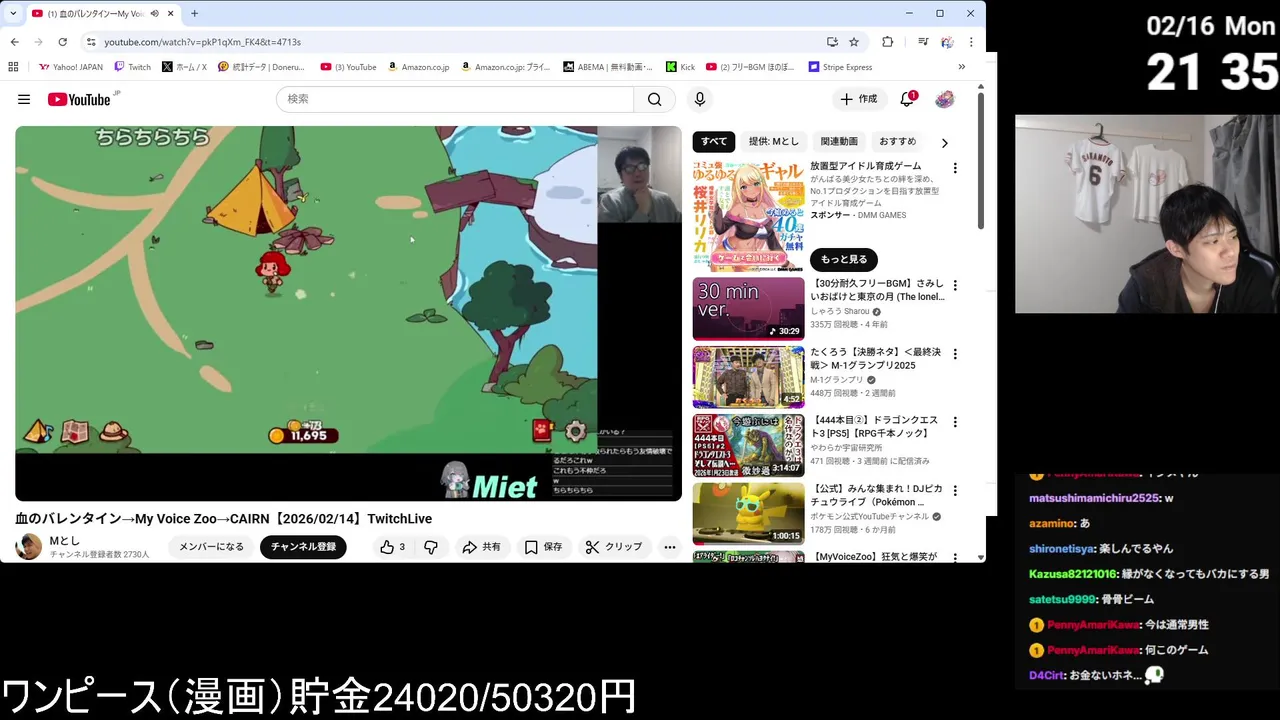Save the video with 保存 button
Image resolution: width=1280 pixels, height=720 pixels.
tap(543, 547)
